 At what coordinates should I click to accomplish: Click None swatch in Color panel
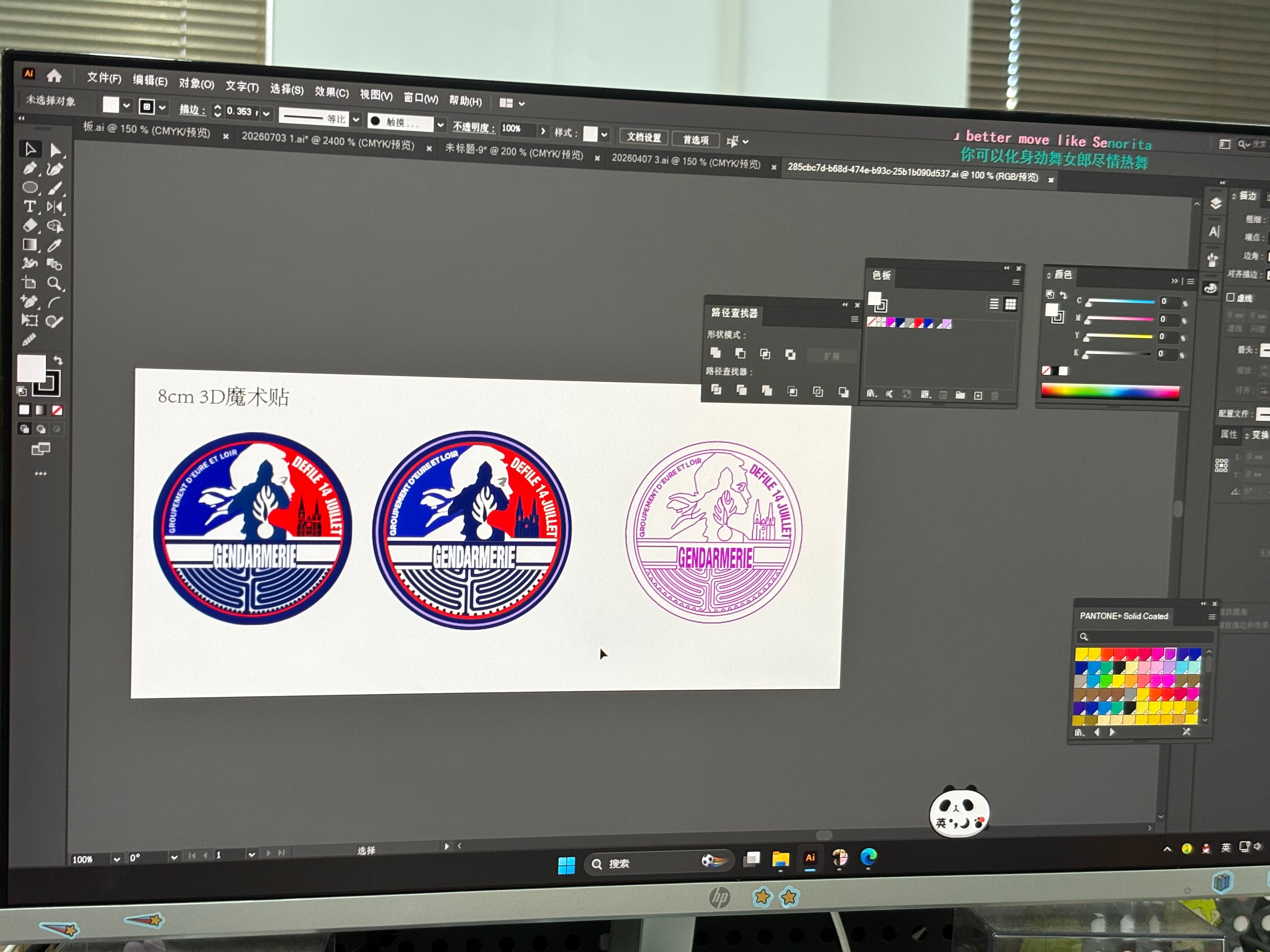1046,371
